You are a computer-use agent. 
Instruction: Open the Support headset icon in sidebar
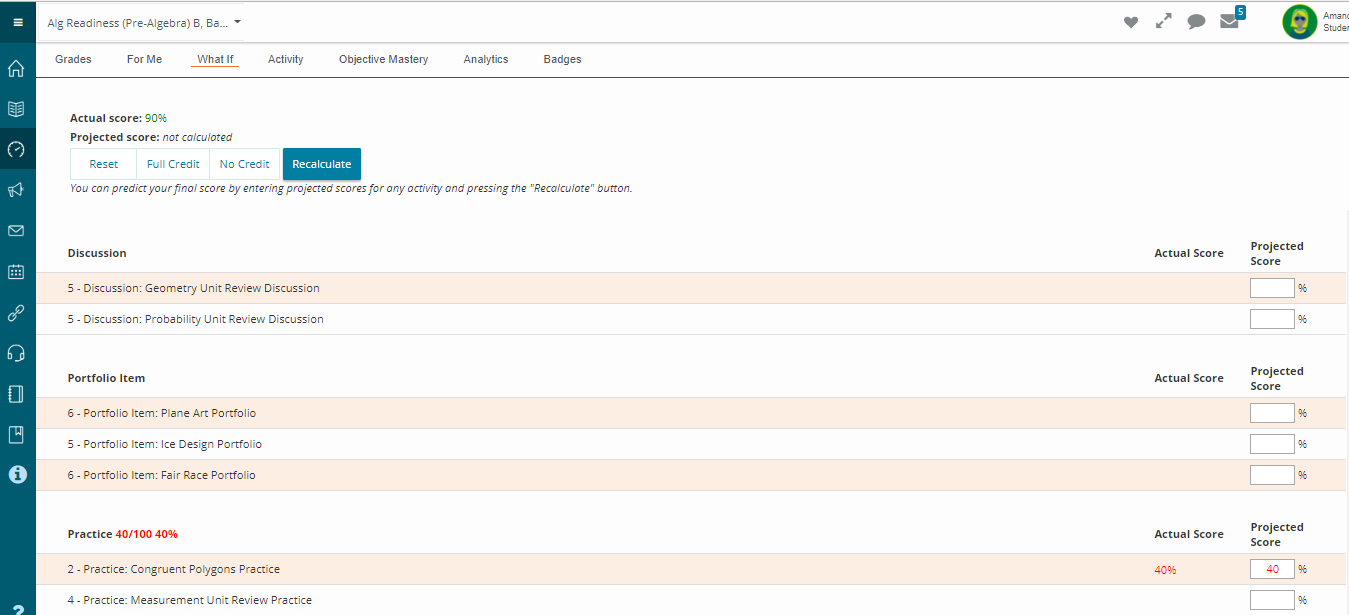click(x=16, y=353)
